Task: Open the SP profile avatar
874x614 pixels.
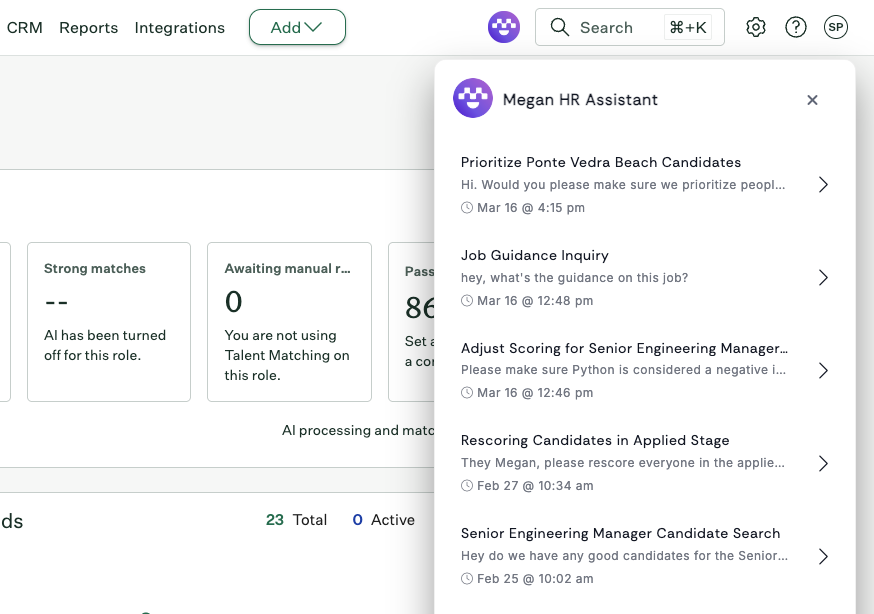Action: click(x=836, y=27)
